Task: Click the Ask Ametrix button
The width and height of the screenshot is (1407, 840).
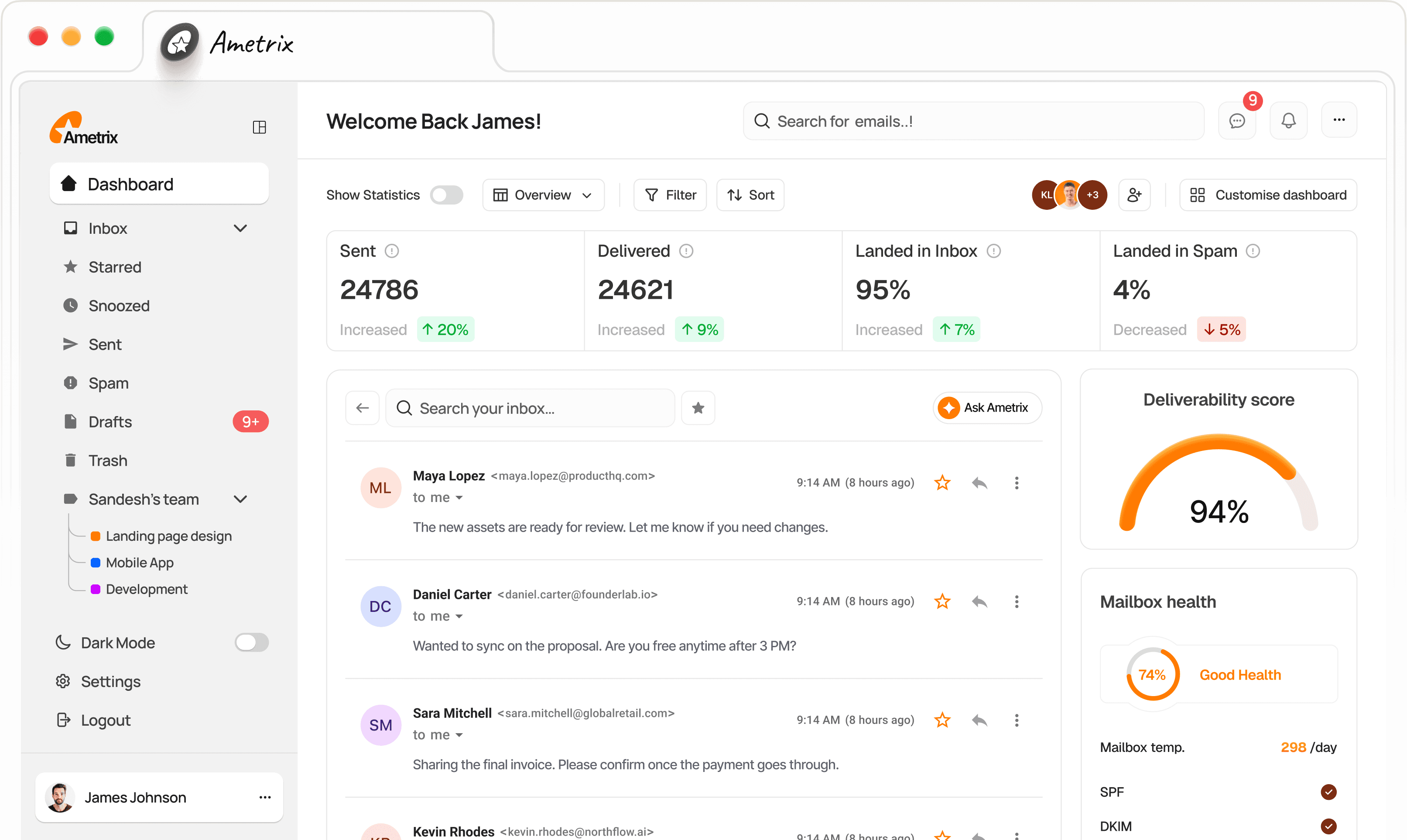Action: (x=986, y=407)
